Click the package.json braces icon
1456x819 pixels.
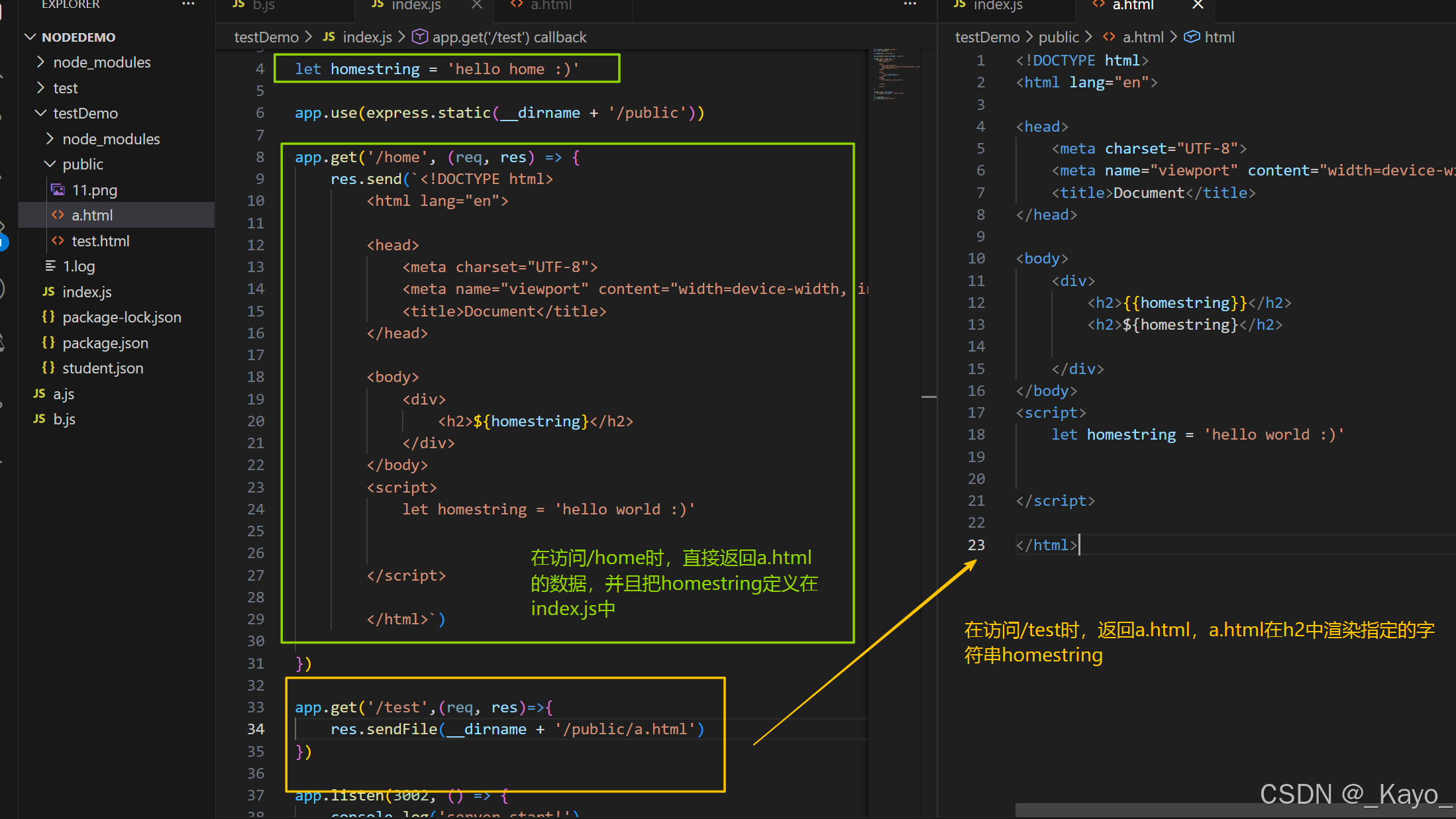coord(48,342)
